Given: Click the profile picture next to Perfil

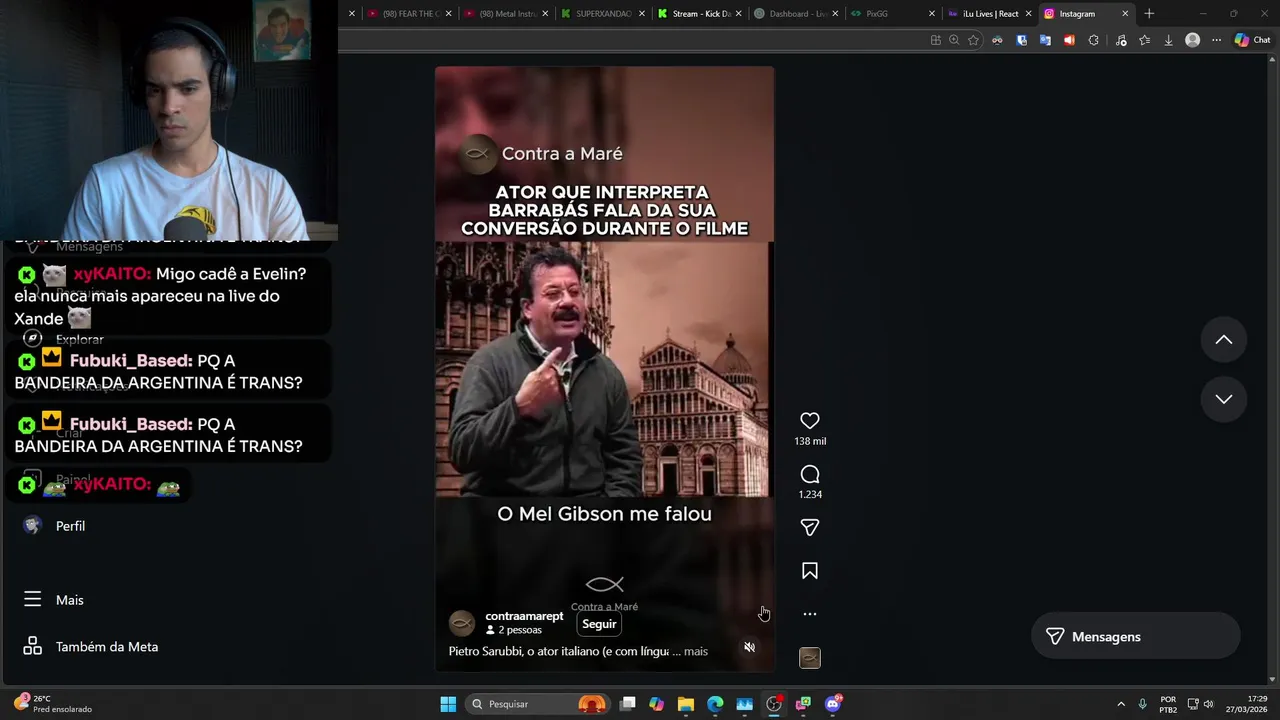Looking at the screenshot, I should point(33,526).
